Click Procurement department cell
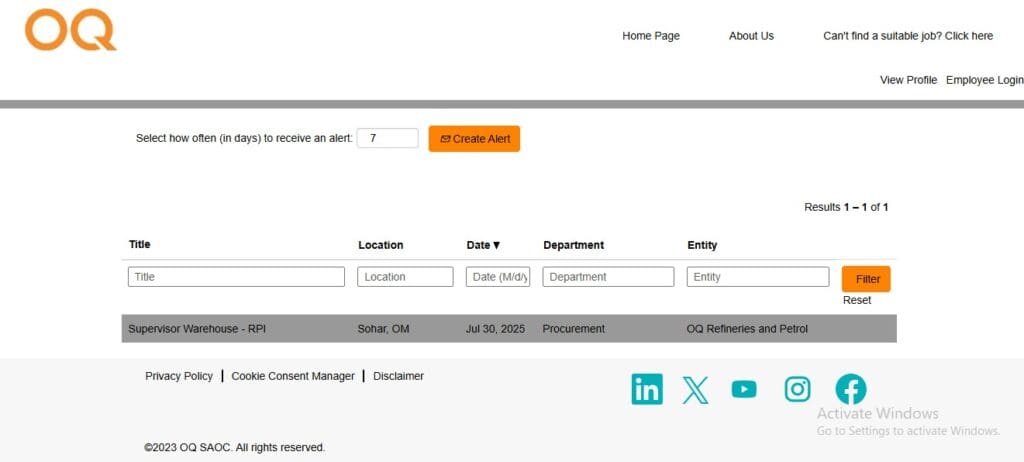 573,329
